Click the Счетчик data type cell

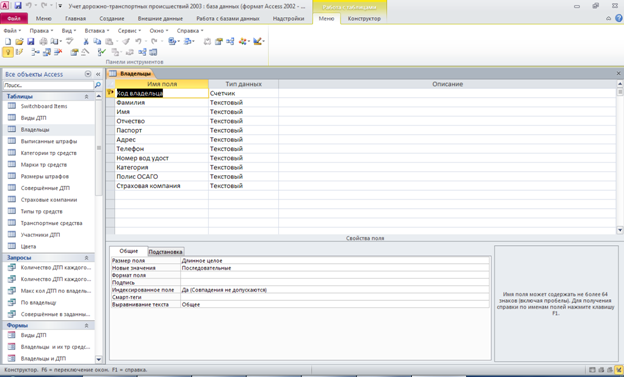click(x=243, y=93)
